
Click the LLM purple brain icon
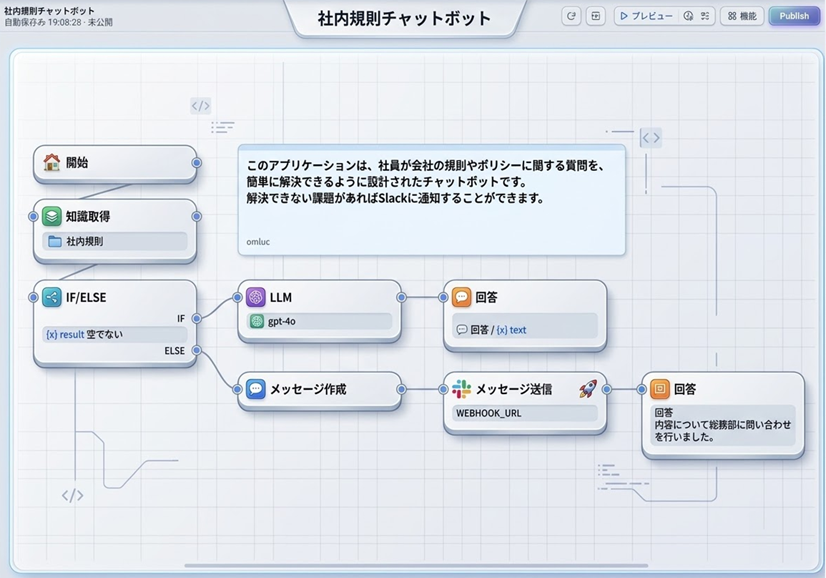pyautogui.click(x=255, y=297)
